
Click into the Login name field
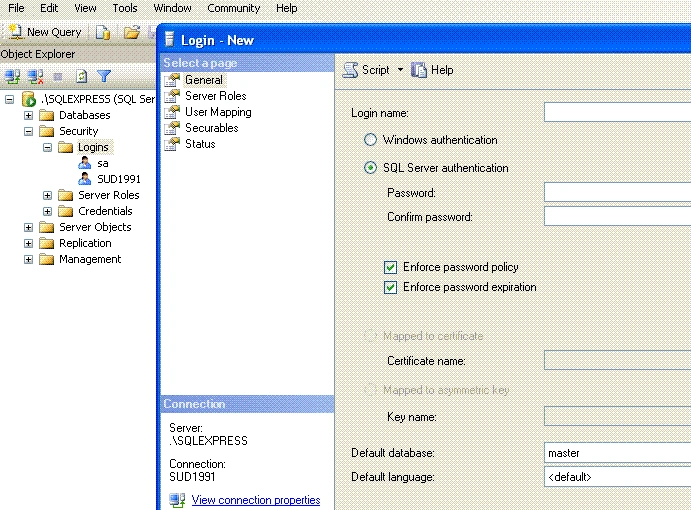pos(617,112)
